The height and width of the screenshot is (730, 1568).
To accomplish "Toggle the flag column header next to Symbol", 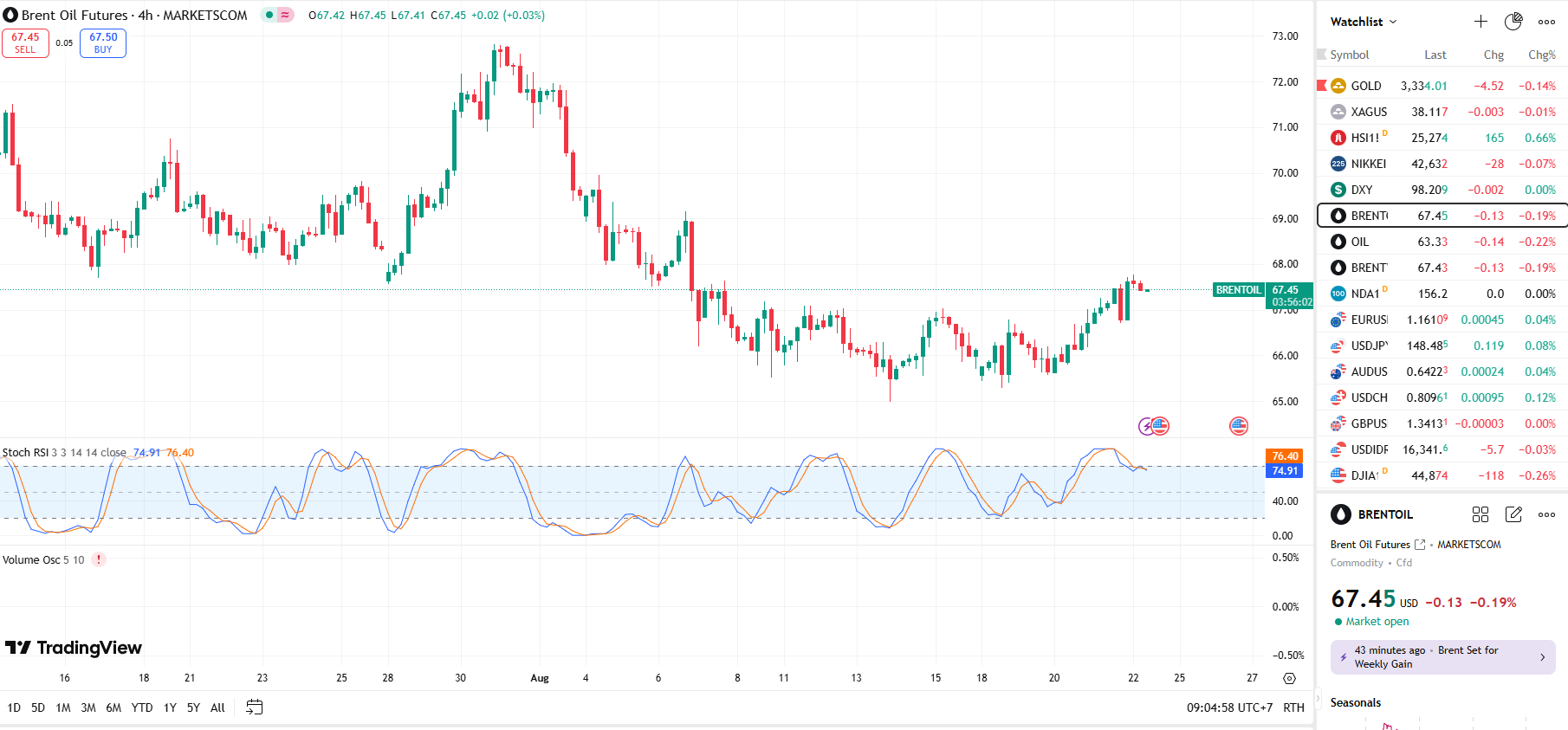I will pos(1322,55).
